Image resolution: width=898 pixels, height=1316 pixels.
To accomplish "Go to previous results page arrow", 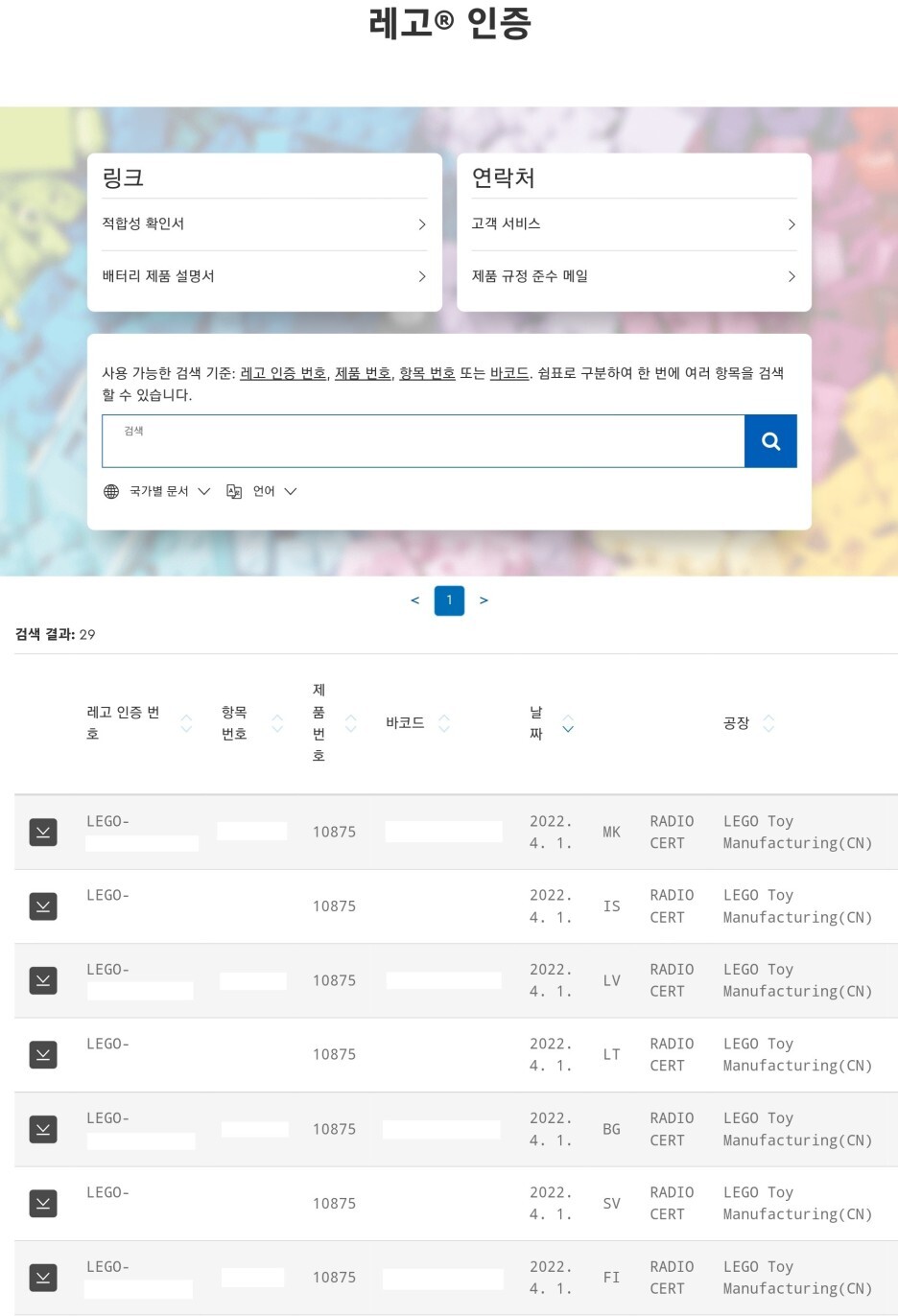I will [x=414, y=600].
